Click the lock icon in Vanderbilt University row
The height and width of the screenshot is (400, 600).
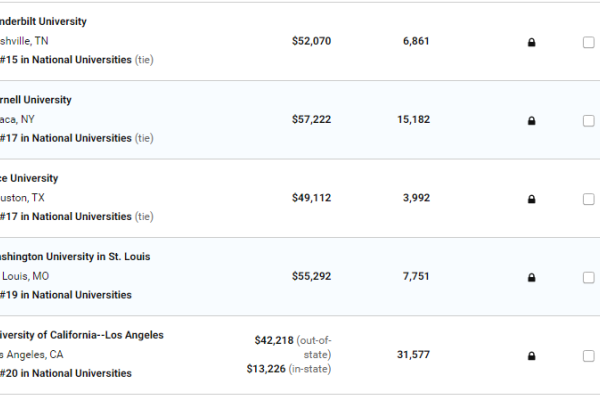[531, 42]
